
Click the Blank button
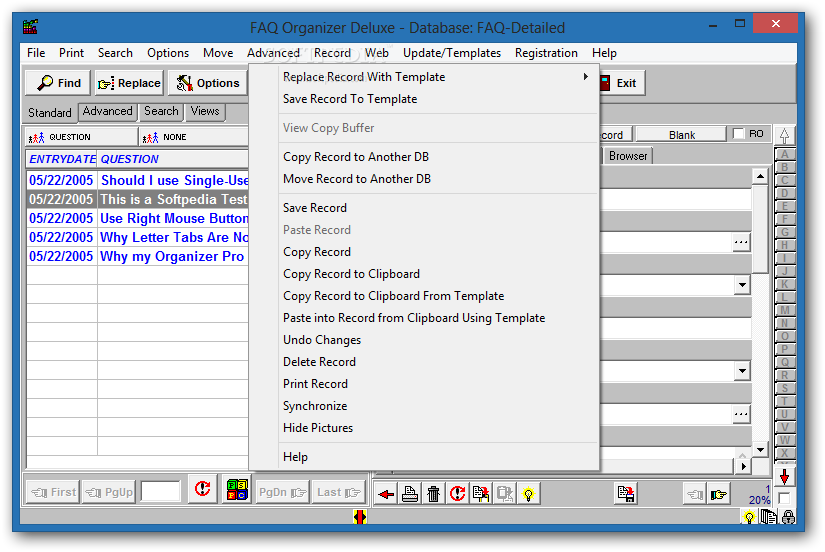[x=682, y=135]
